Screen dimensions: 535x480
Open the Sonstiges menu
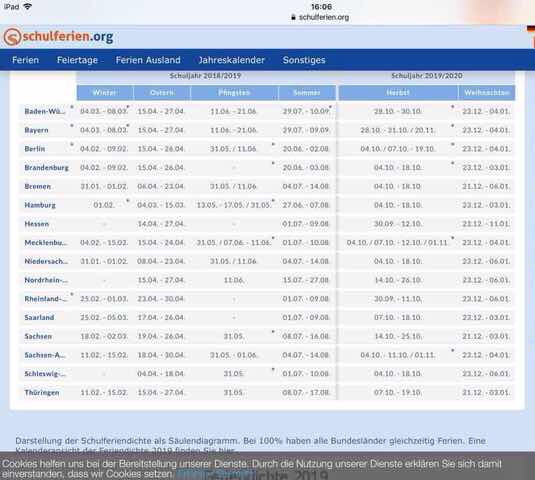point(304,60)
